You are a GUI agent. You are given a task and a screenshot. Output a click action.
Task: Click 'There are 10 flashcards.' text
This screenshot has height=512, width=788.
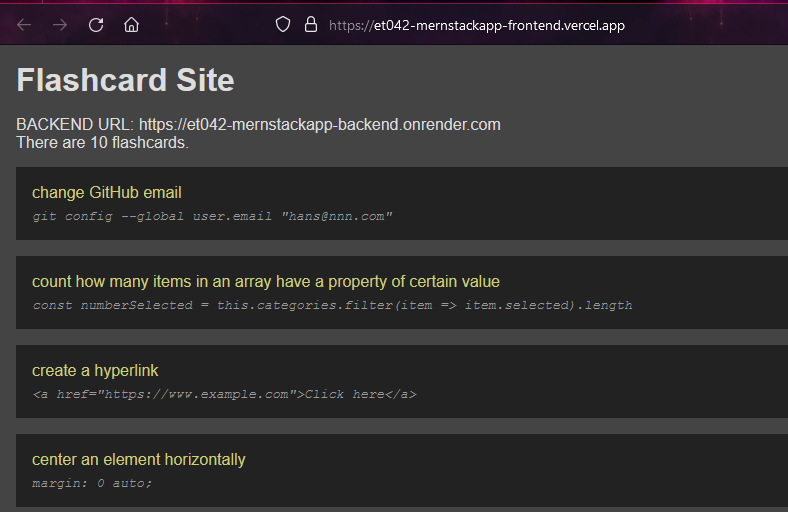[103, 142]
